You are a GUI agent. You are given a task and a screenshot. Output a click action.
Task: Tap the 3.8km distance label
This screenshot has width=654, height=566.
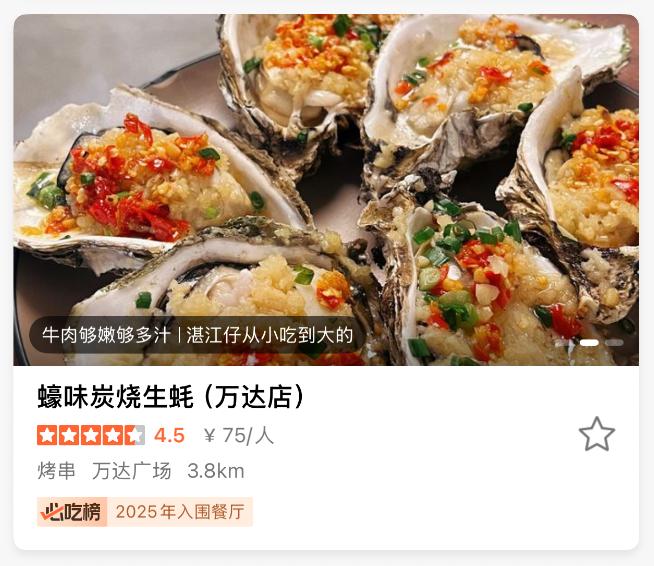click(216, 471)
